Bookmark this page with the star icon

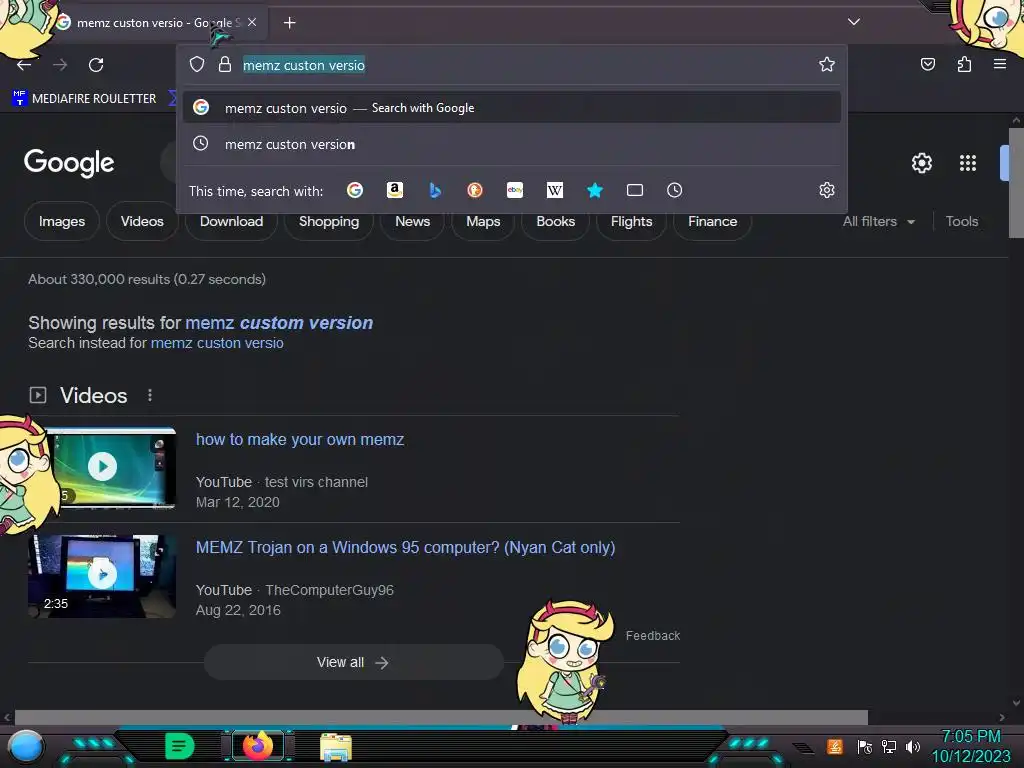827,64
